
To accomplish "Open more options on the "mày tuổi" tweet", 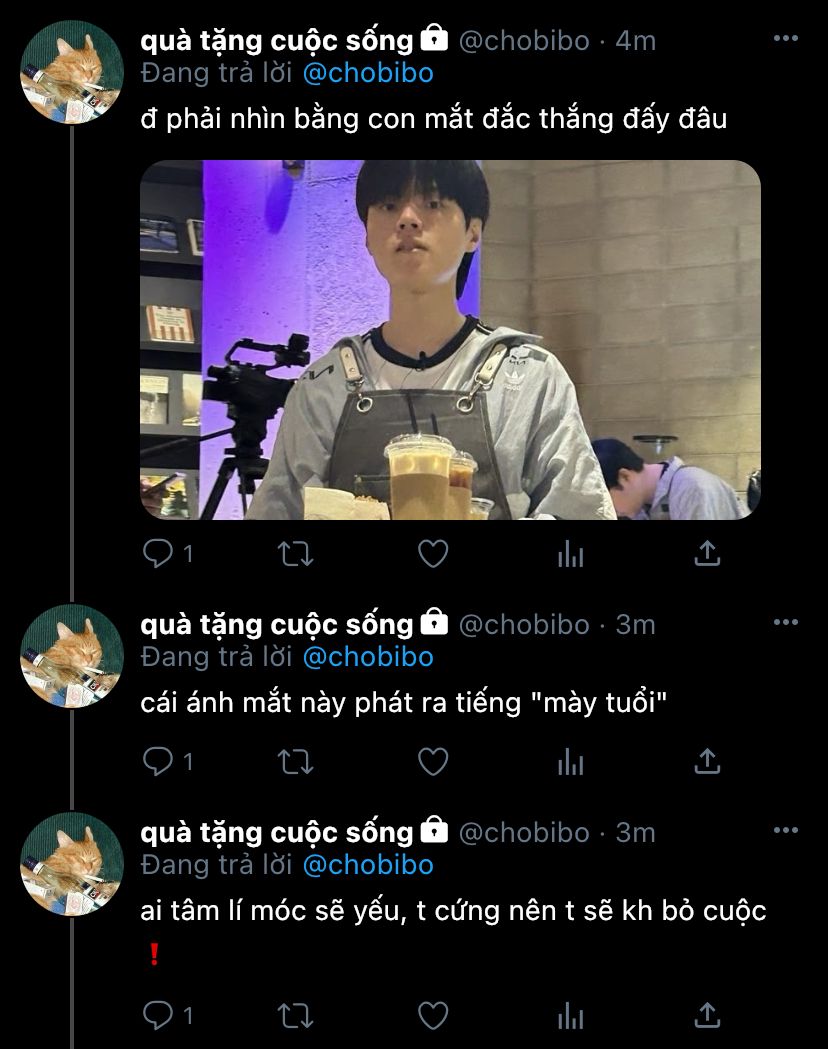I will [786, 623].
